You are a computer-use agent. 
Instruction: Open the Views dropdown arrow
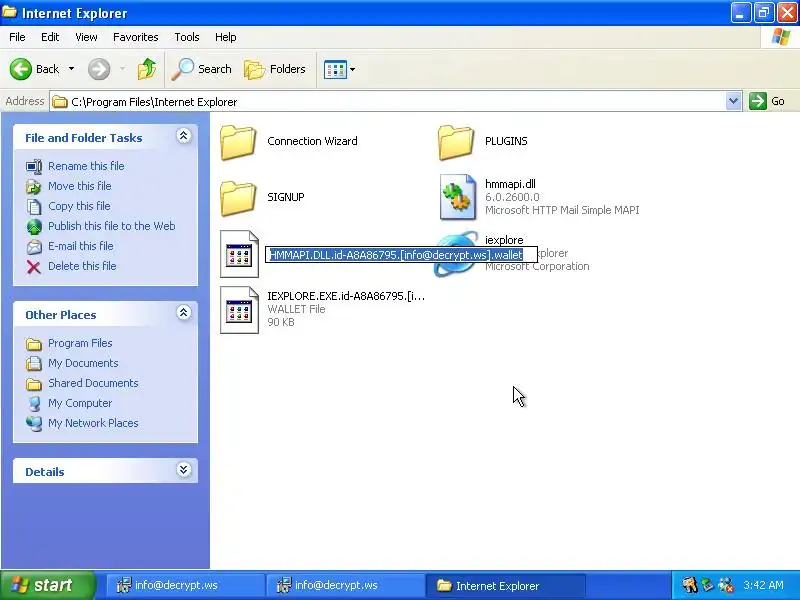click(353, 69)
